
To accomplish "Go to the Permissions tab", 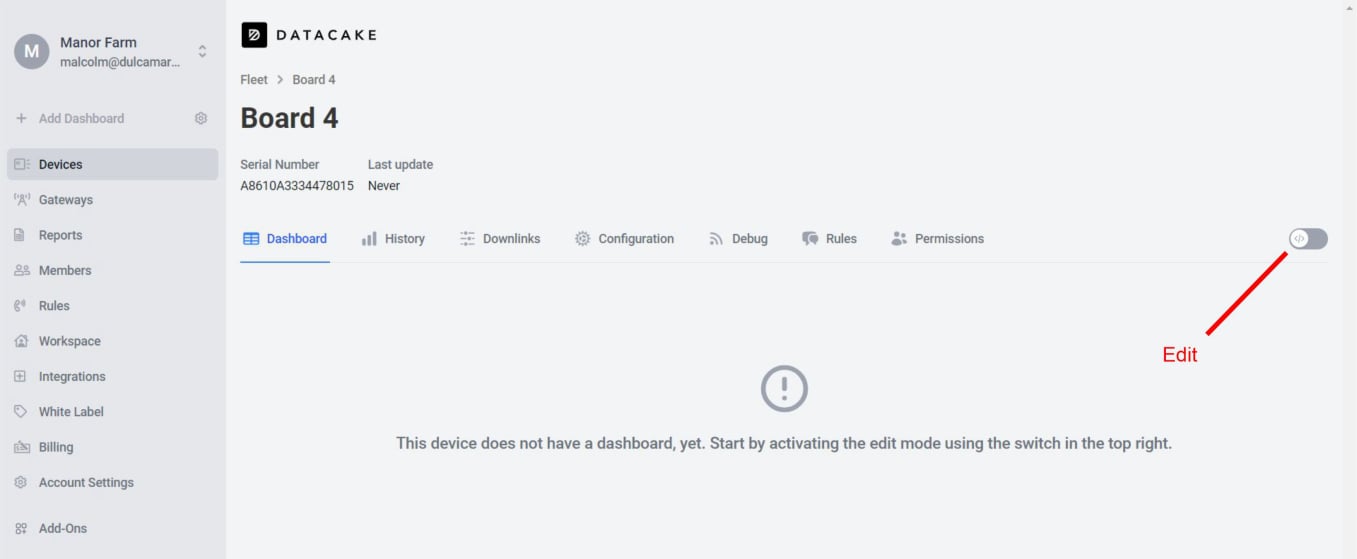I will [937, 239].
